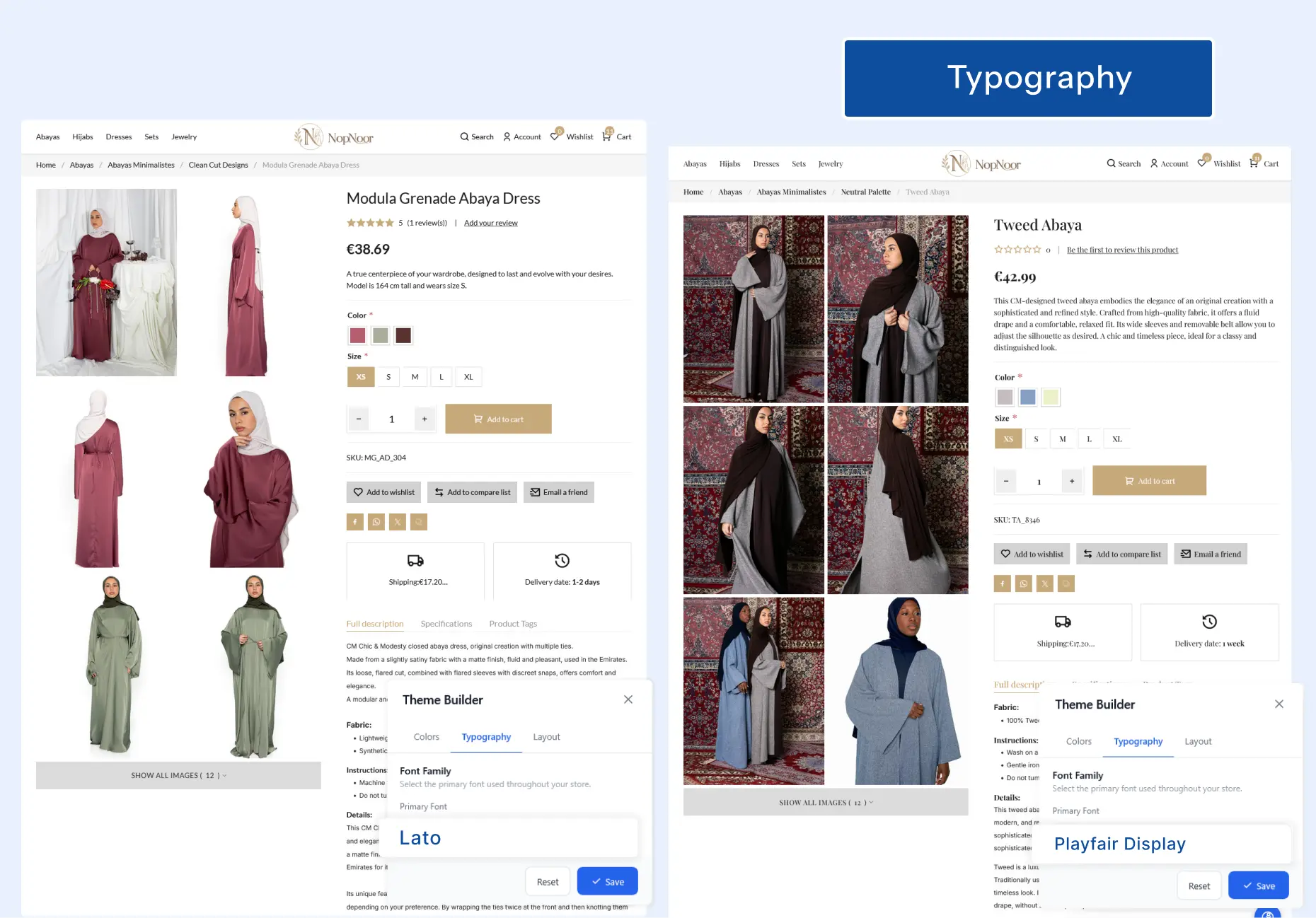1316x918 pixels.
Task: Expand Show All Images under Modula Grenade gallery
Action: pyautogui.click(x=178, y=775)
